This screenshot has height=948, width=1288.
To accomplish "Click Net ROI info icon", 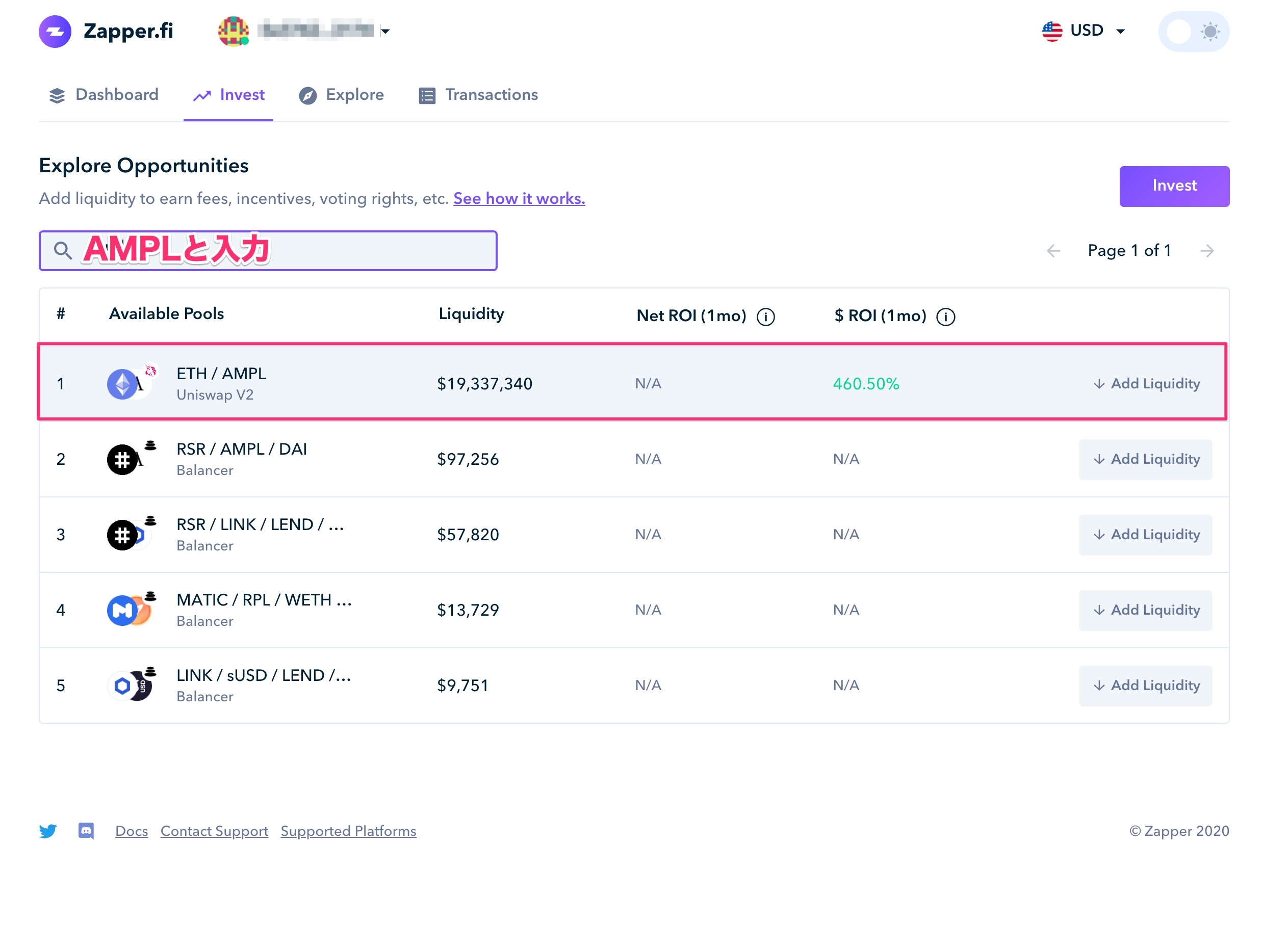I will pos(765,316).
